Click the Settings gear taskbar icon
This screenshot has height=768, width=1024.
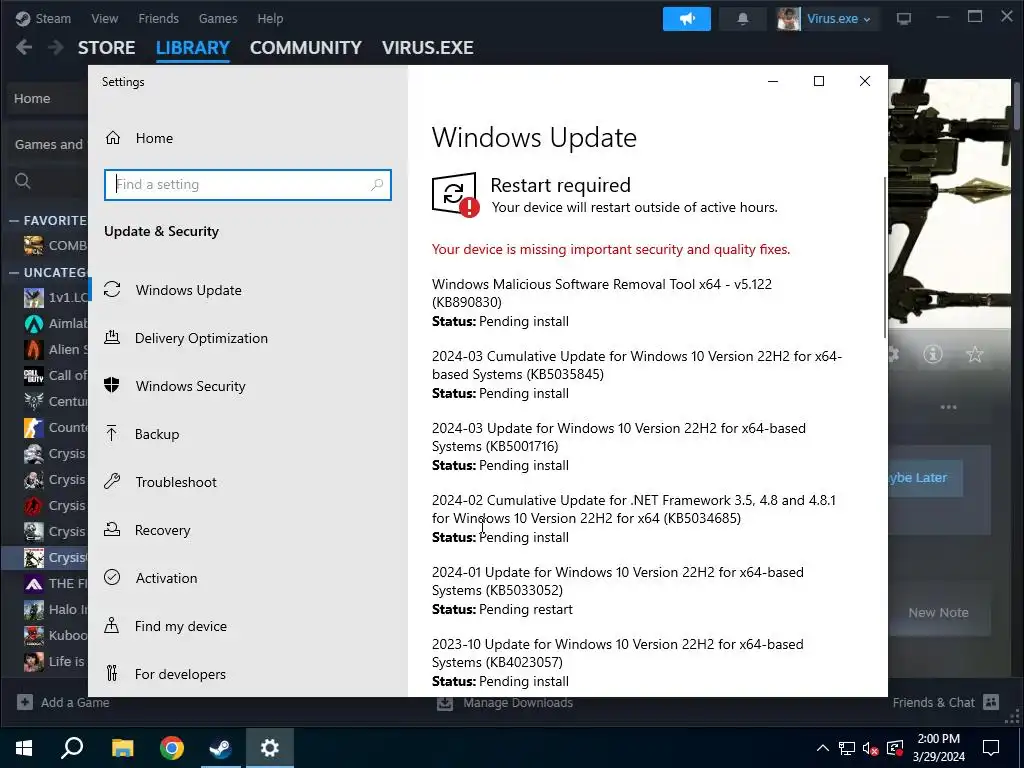coord(270,748)
